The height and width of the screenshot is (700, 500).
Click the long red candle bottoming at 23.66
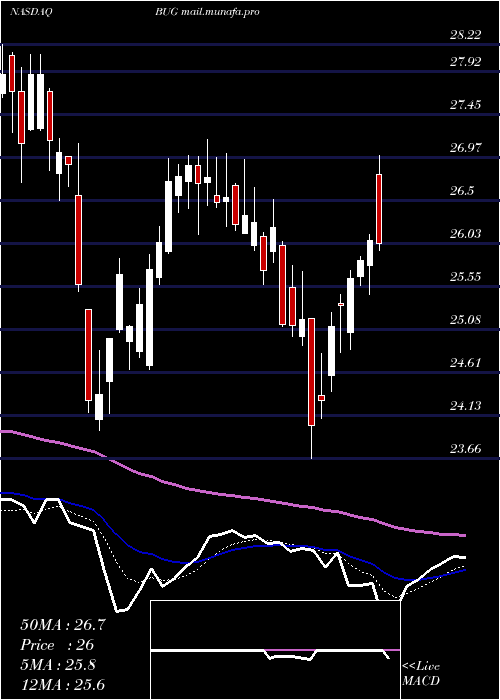click(311, 372)
